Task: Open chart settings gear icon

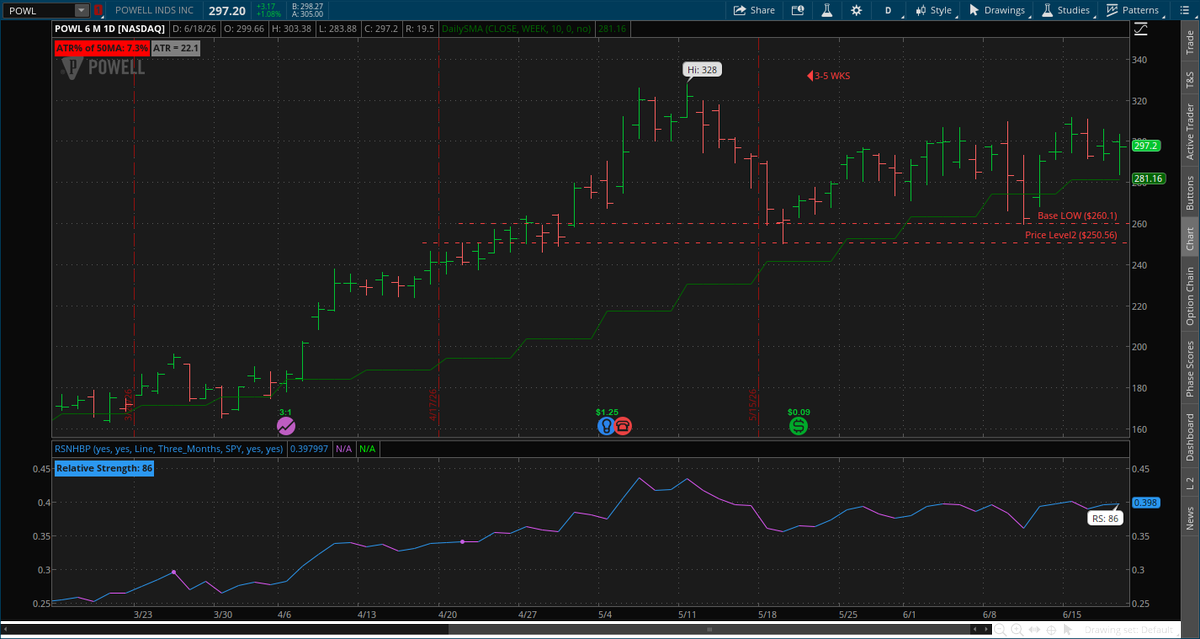Action: 857,10
